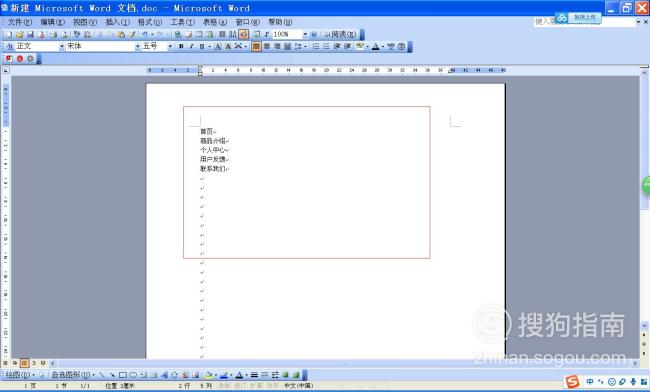Click the vertical scrollbar down arrow
This screenshot has height=392, width=650.
click(644, 326)
